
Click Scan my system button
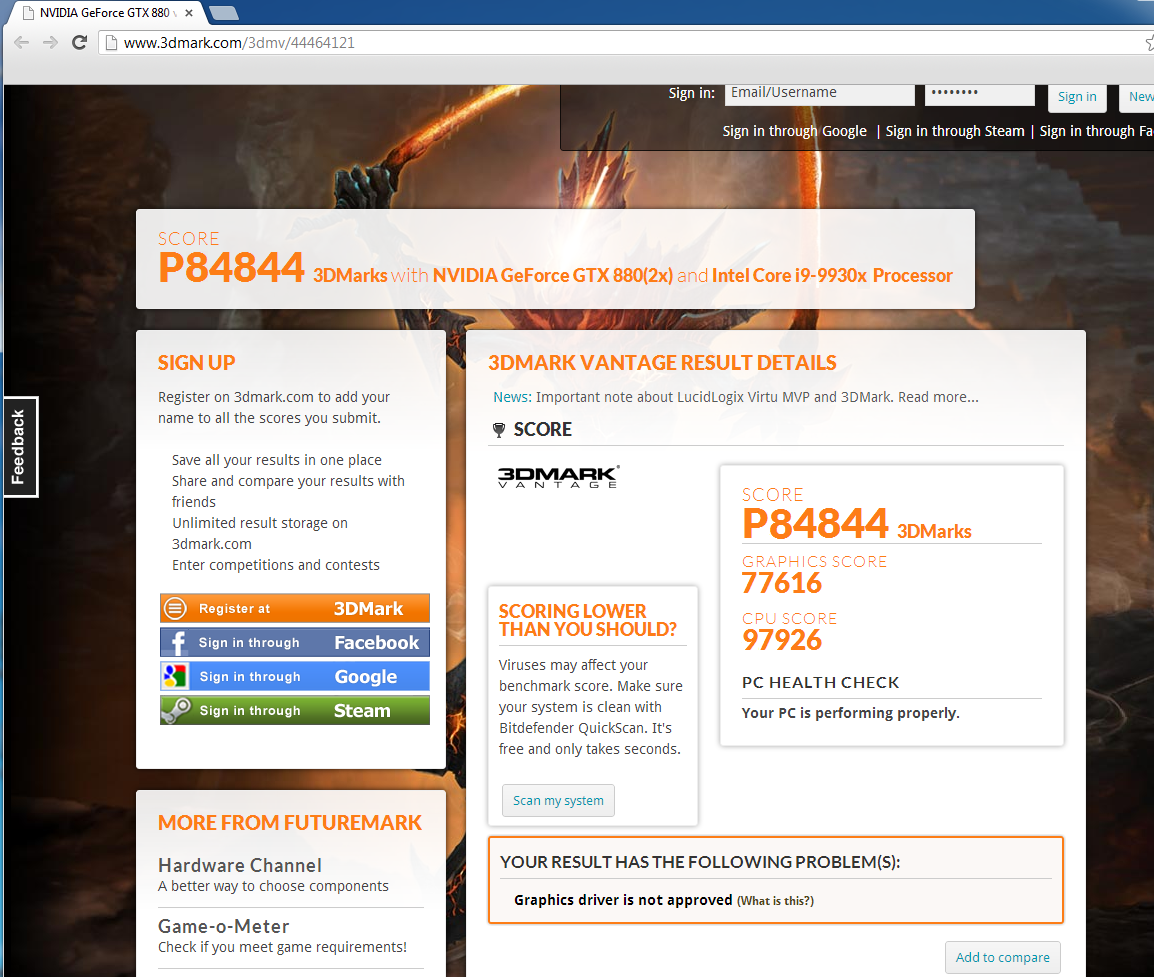tap(558, 800)
